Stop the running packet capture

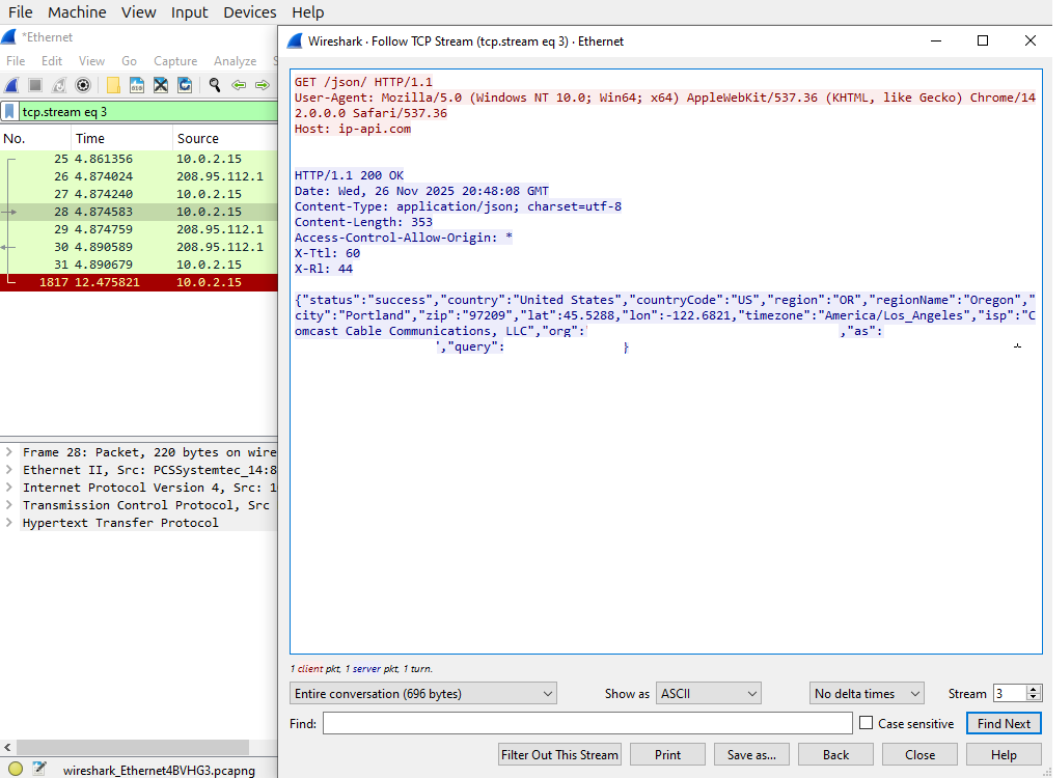tap(36, 85)
